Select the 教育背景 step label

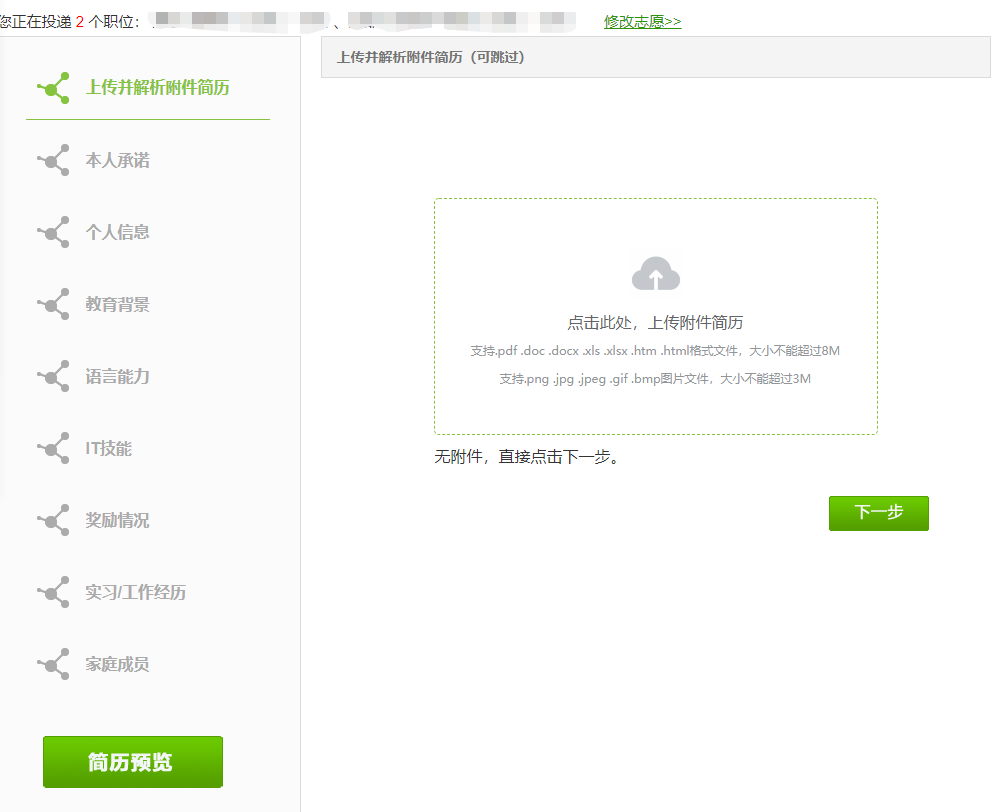pyautogui.click(x=118, y=304)
